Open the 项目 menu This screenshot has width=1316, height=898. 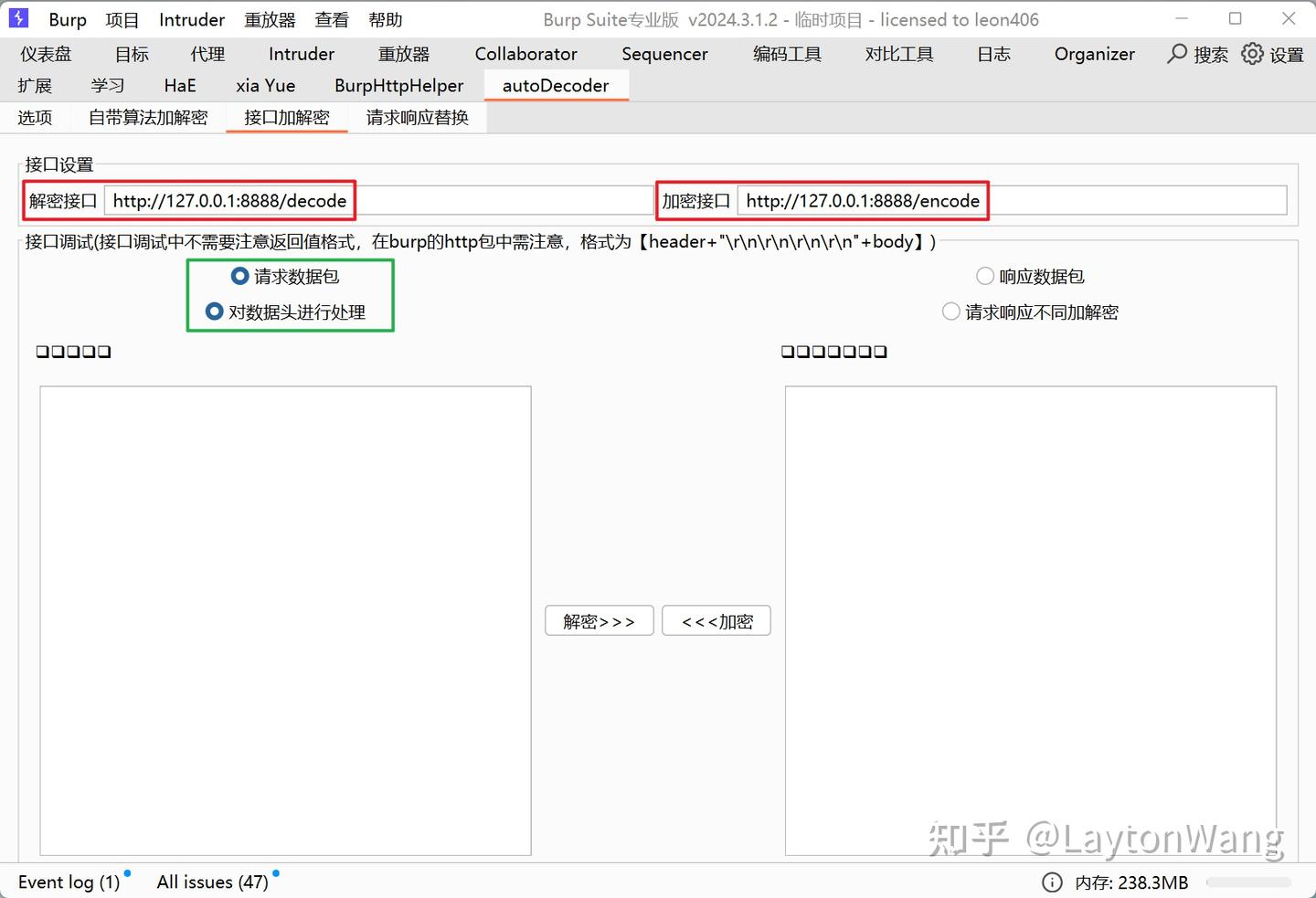(122, 18)
